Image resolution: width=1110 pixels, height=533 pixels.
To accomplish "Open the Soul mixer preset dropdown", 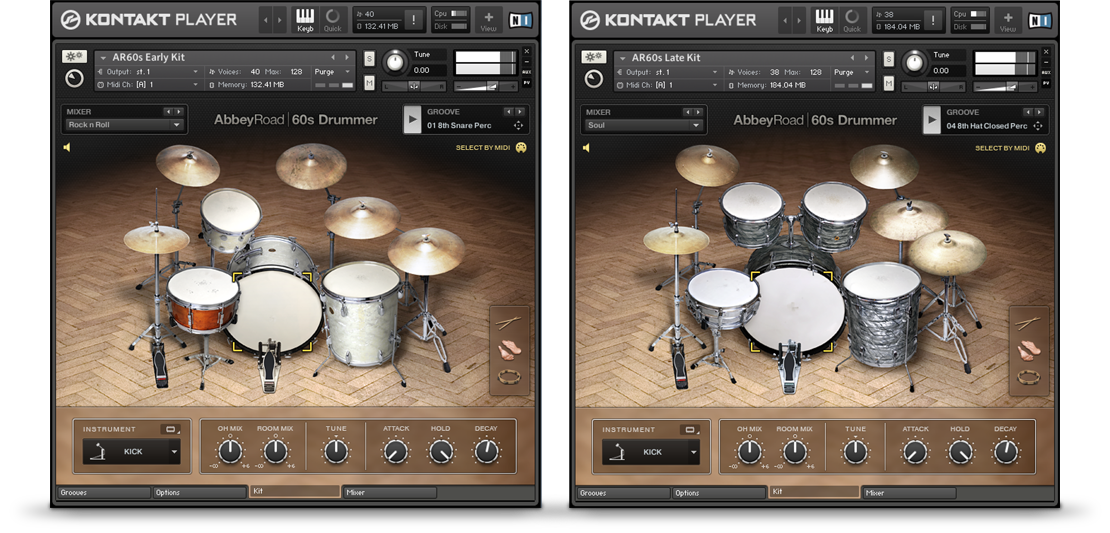I will (644, 125).
